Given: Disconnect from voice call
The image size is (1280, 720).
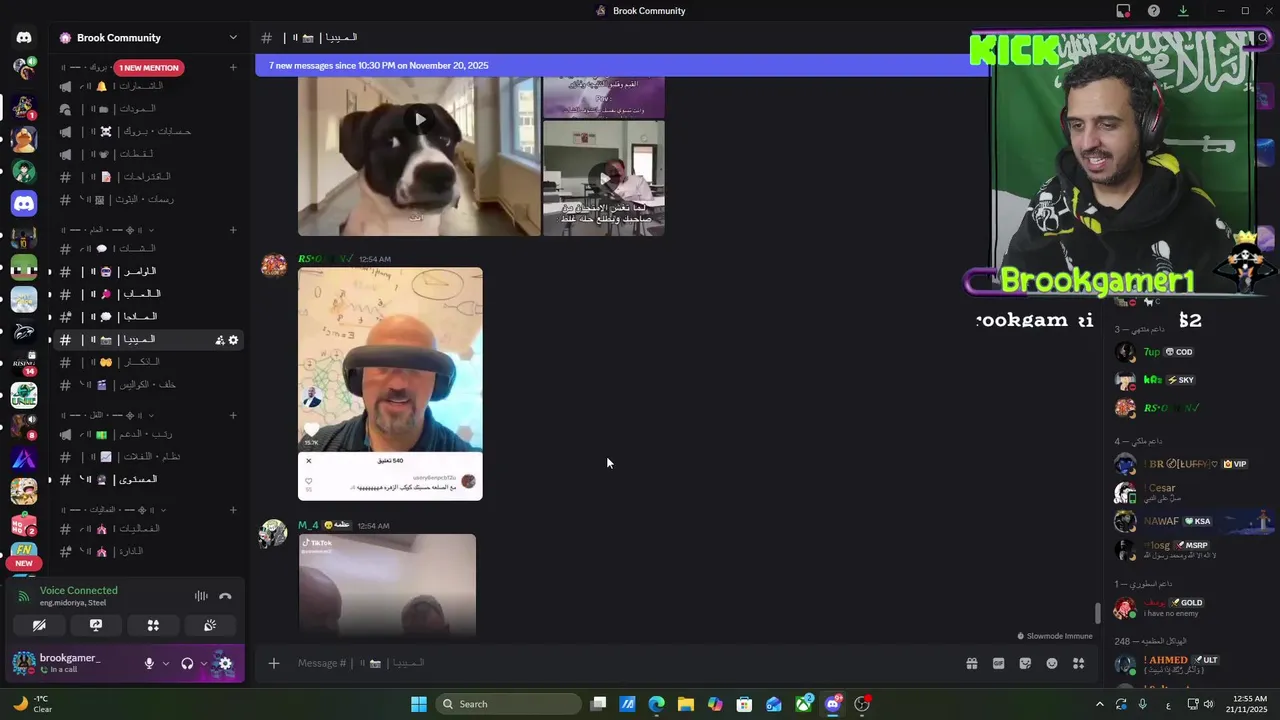Looking at the screenshot, I should coord(225,596).
